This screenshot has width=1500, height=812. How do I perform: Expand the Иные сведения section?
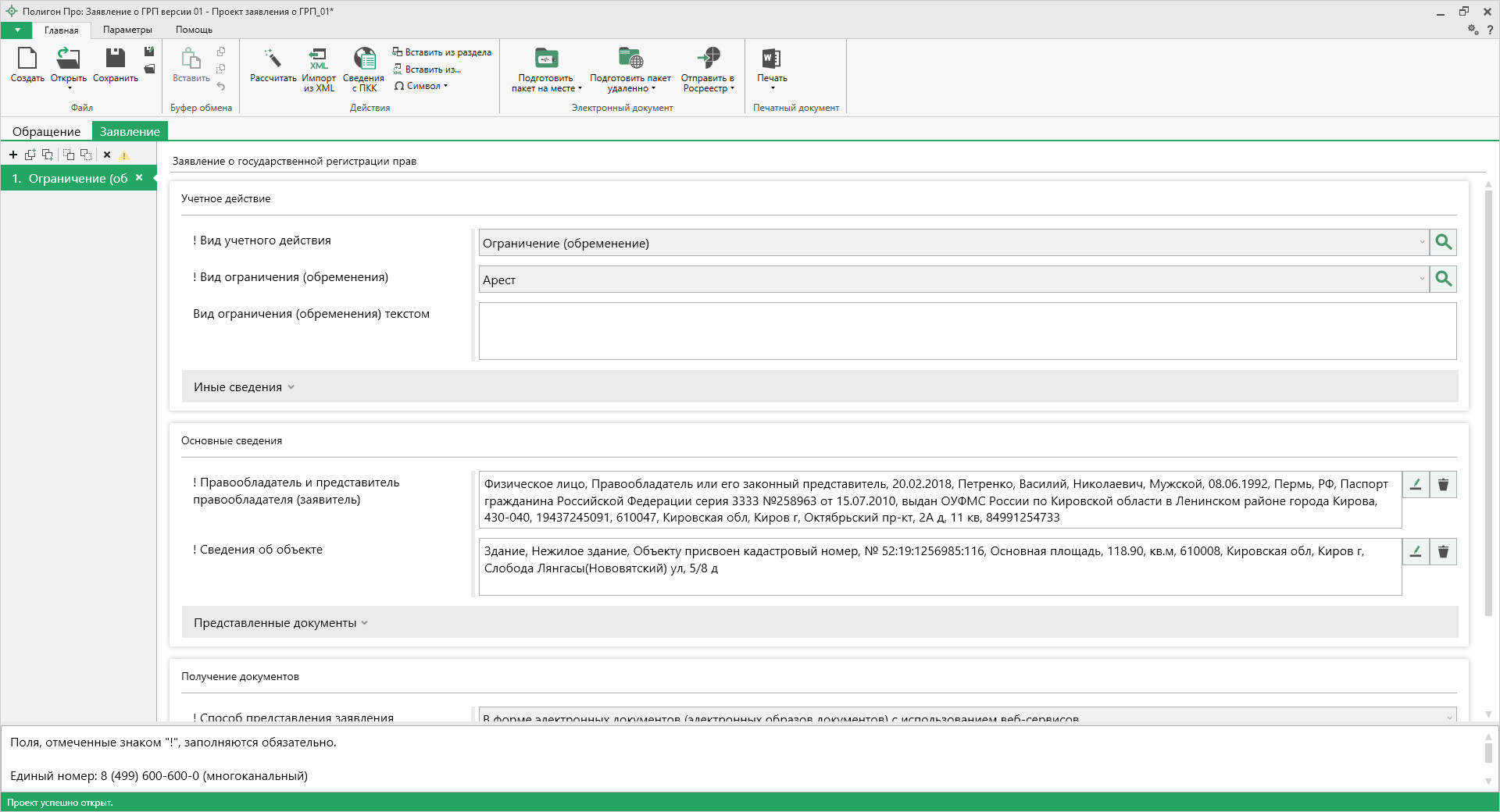point(820,386)
